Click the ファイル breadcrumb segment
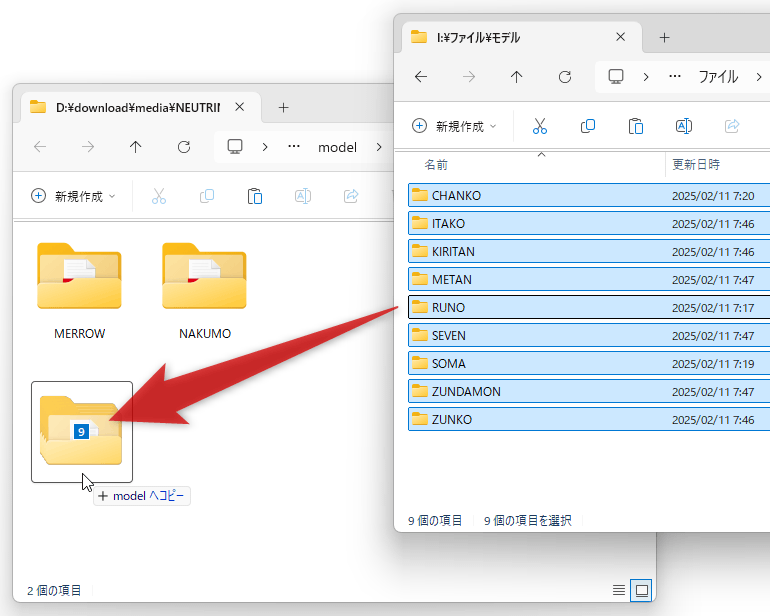Image resolution: width=770 pixels, height=616 pixels. coord(718,77)
